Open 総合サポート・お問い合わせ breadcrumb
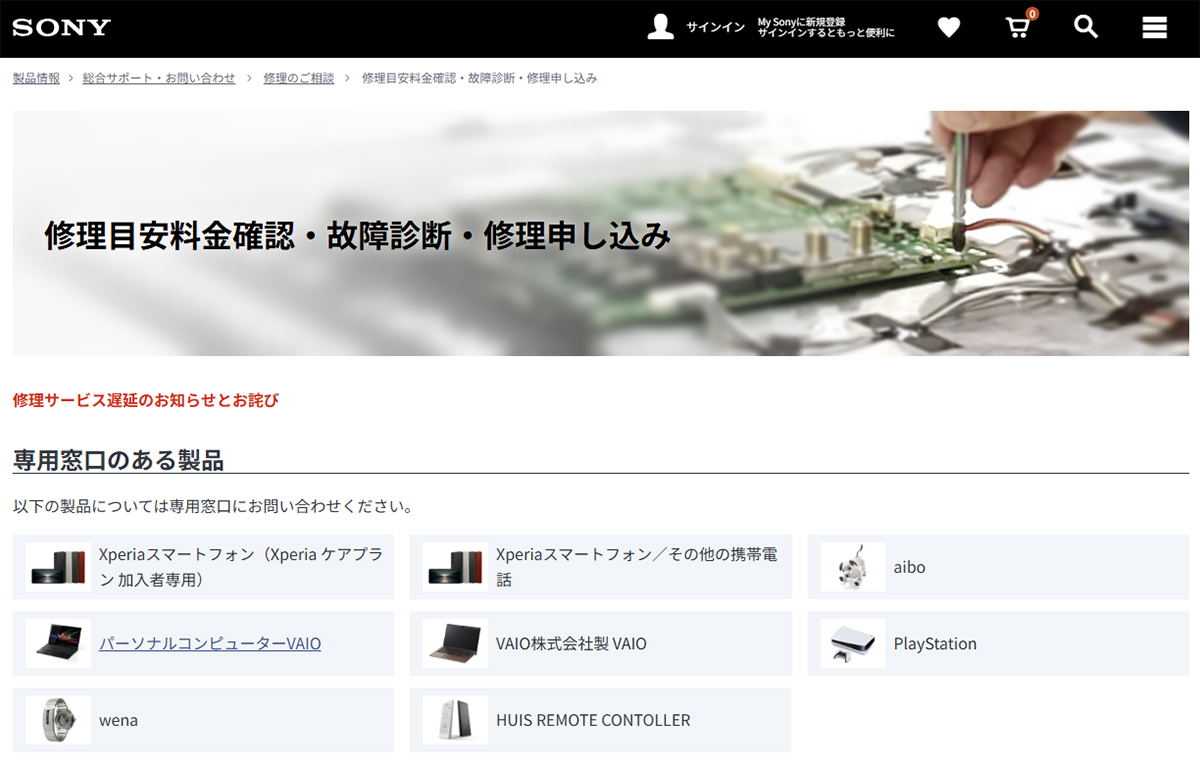Image resolution: width=1200 pixels, height=771 pixels. coord(159,78)
